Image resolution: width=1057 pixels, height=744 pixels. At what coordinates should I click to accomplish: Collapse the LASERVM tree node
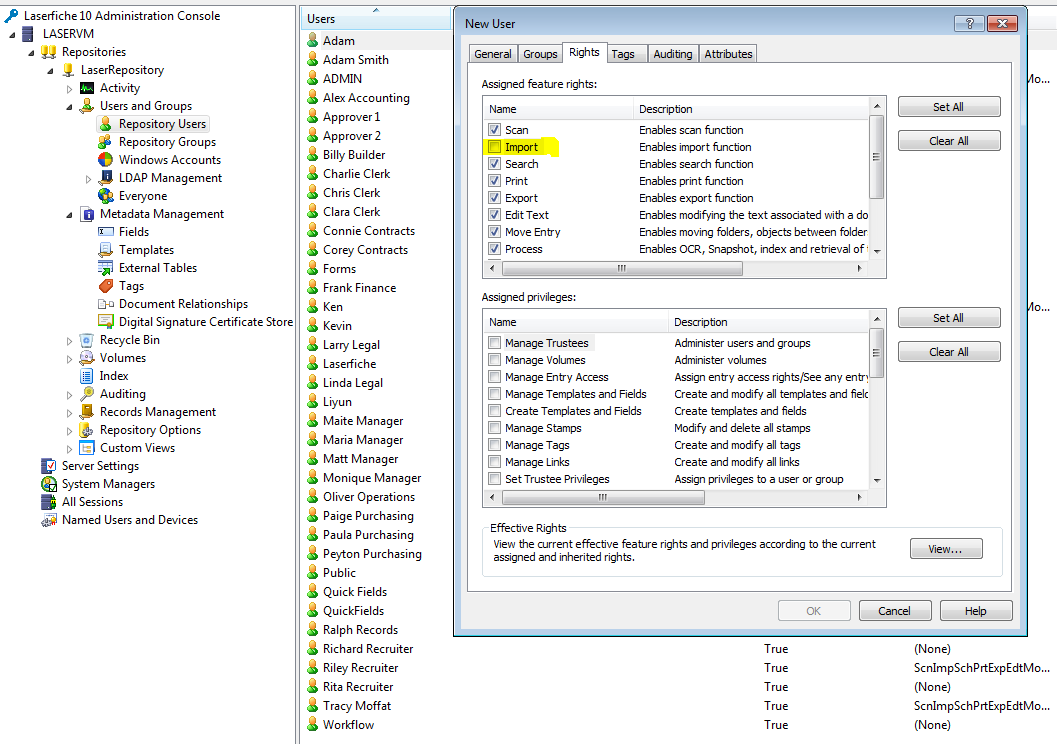12,34
